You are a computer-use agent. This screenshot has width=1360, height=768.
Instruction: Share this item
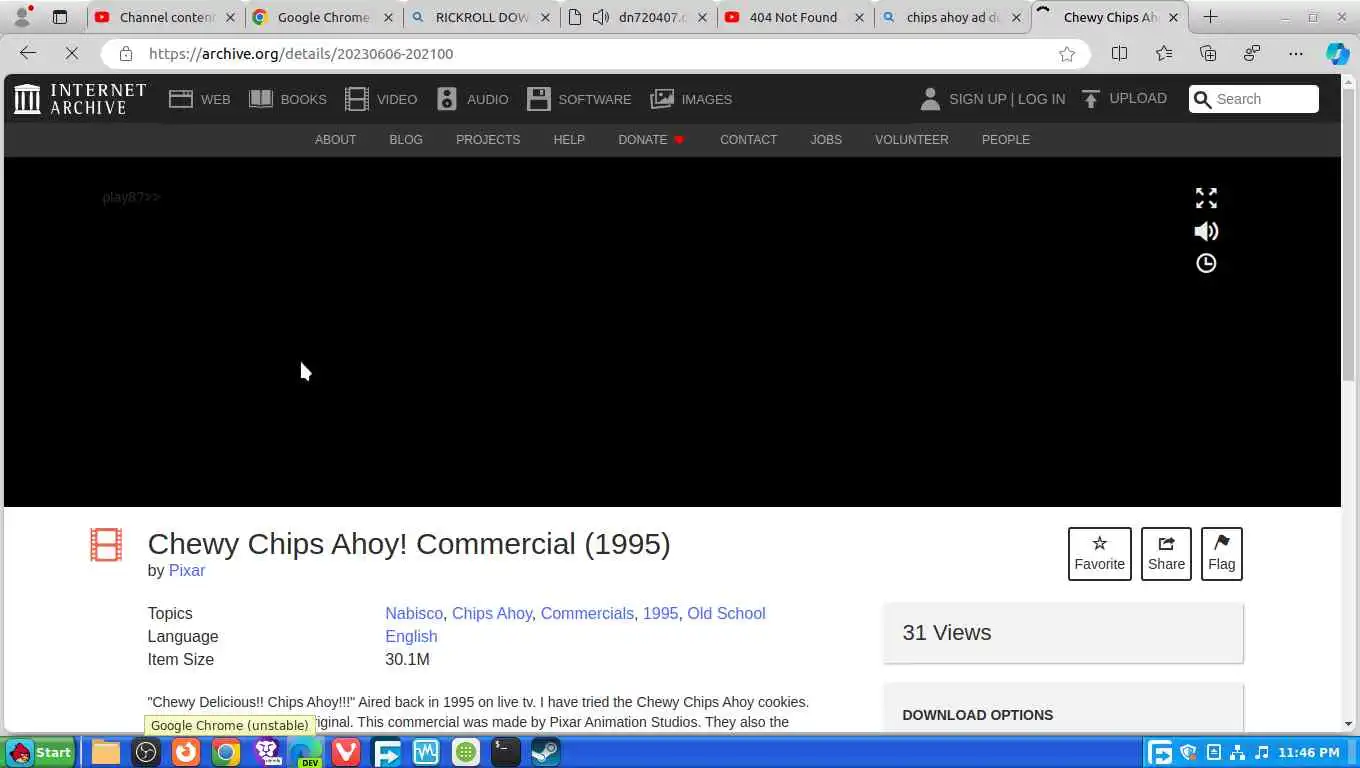click(x=1166, y=553)
